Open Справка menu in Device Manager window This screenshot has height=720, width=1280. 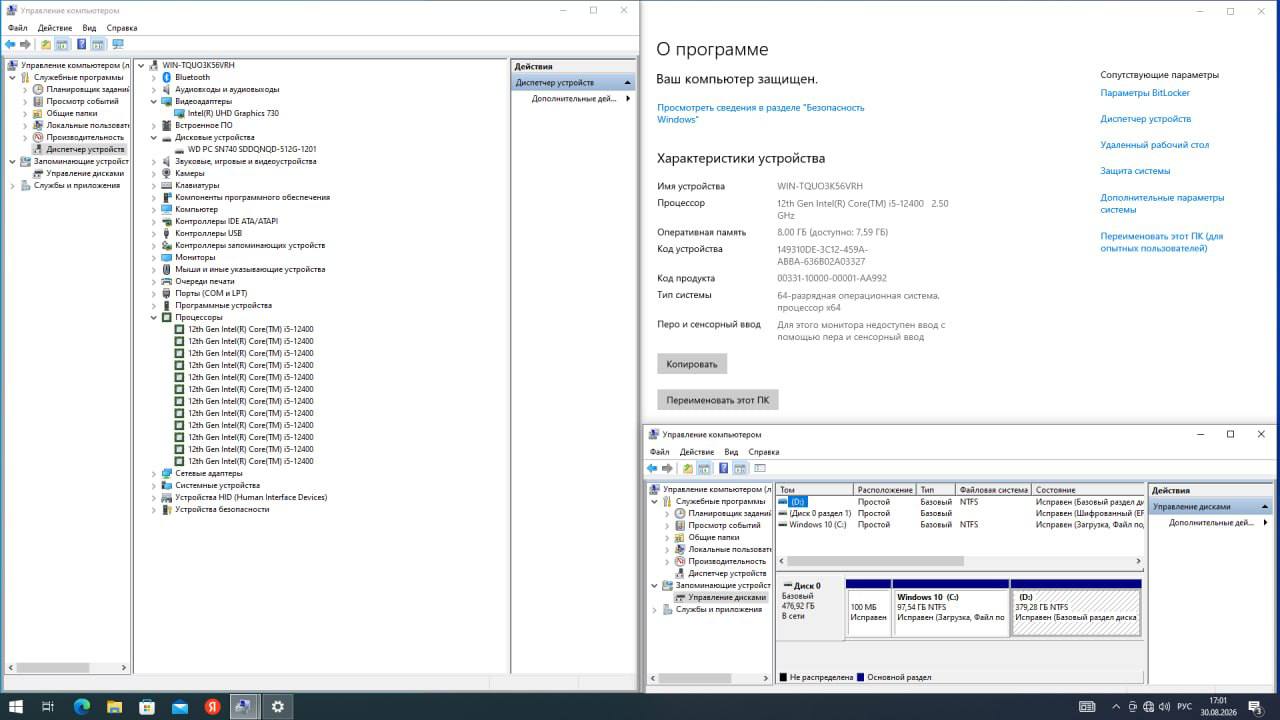pyautogui.click(x=121, y=28)
